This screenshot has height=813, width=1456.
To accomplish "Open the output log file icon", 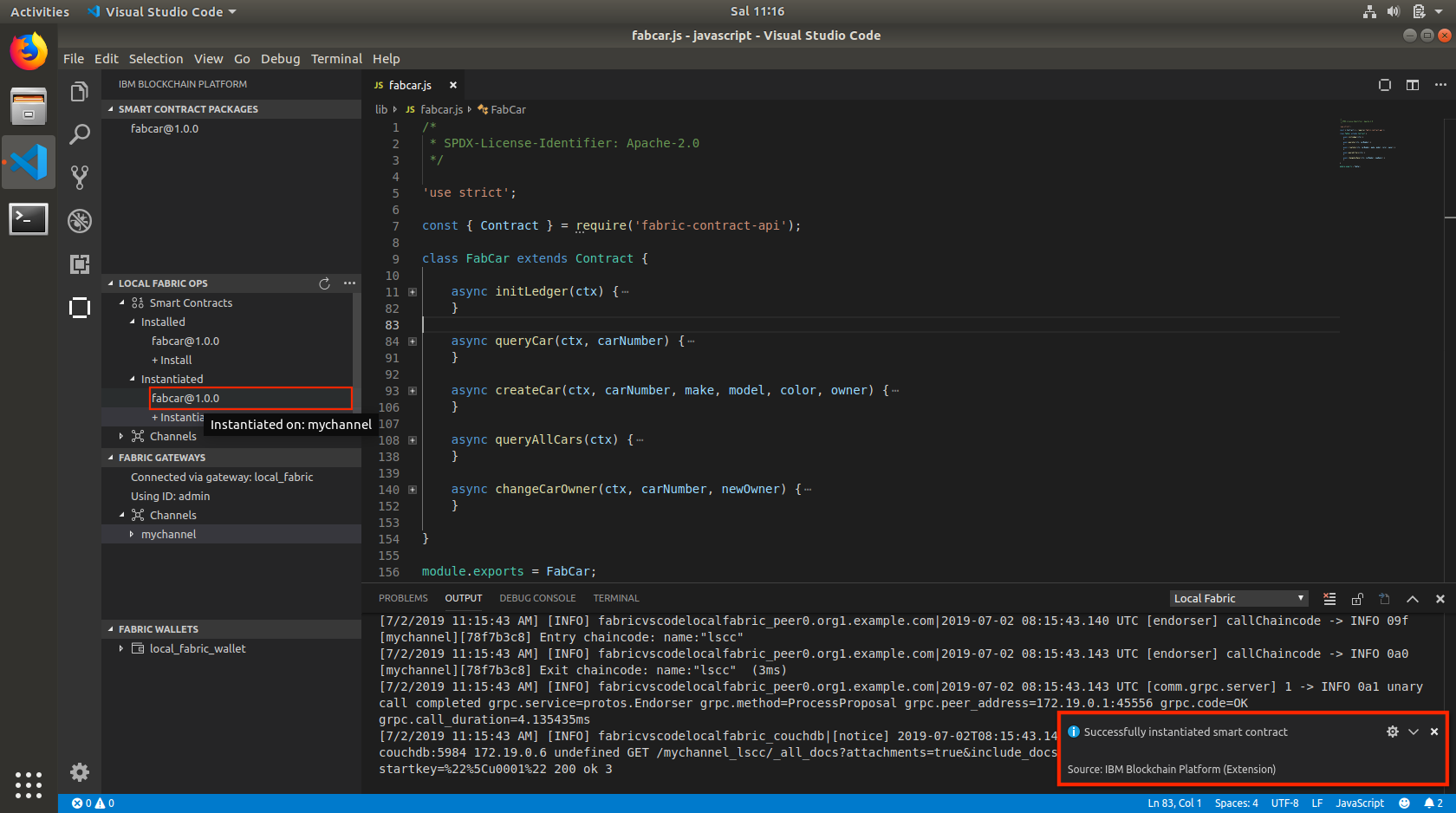I will tap(1385, 599).
